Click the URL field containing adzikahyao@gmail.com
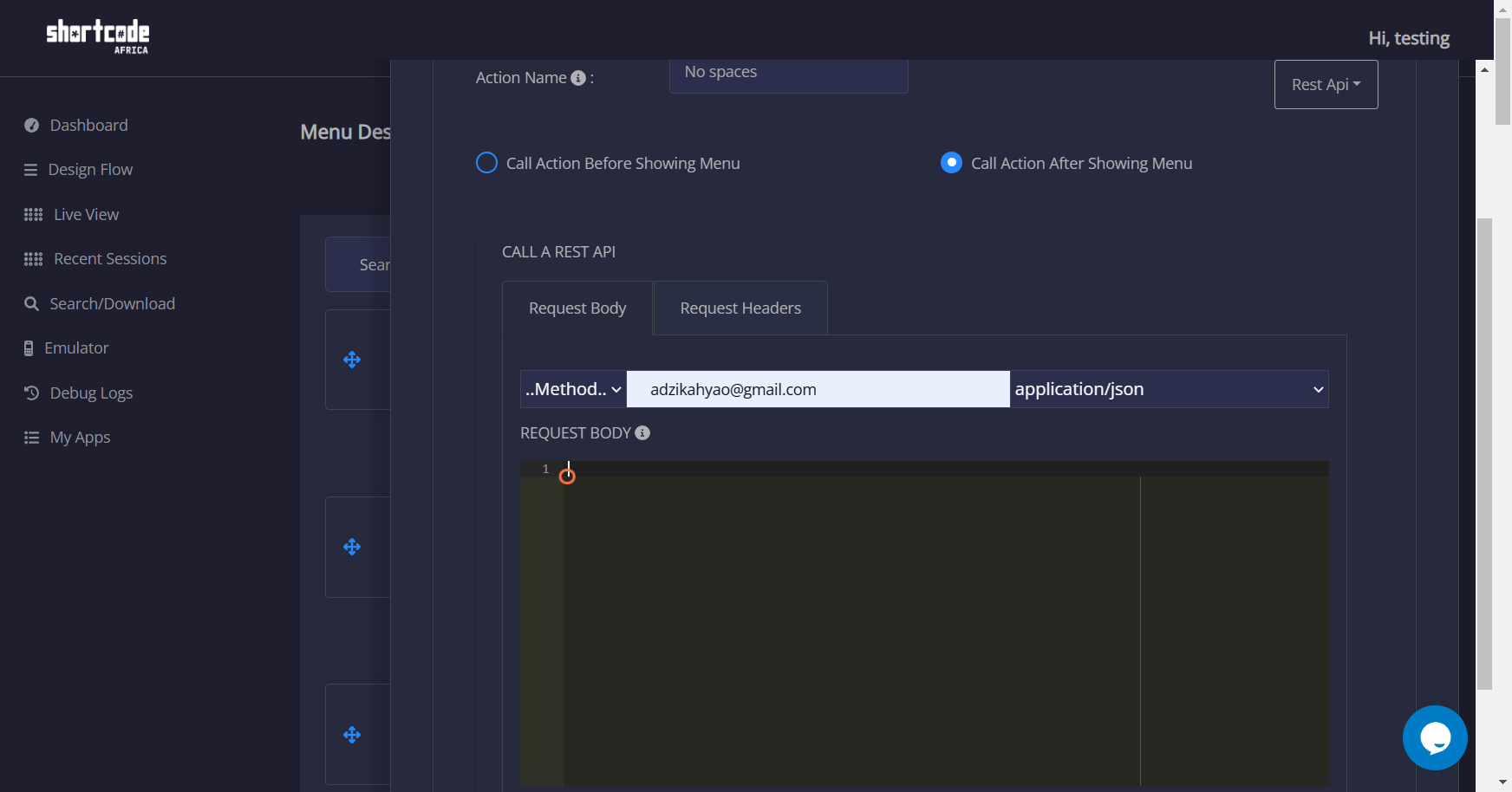Viewport: 1512px width, 792px height. click(818, 389)
